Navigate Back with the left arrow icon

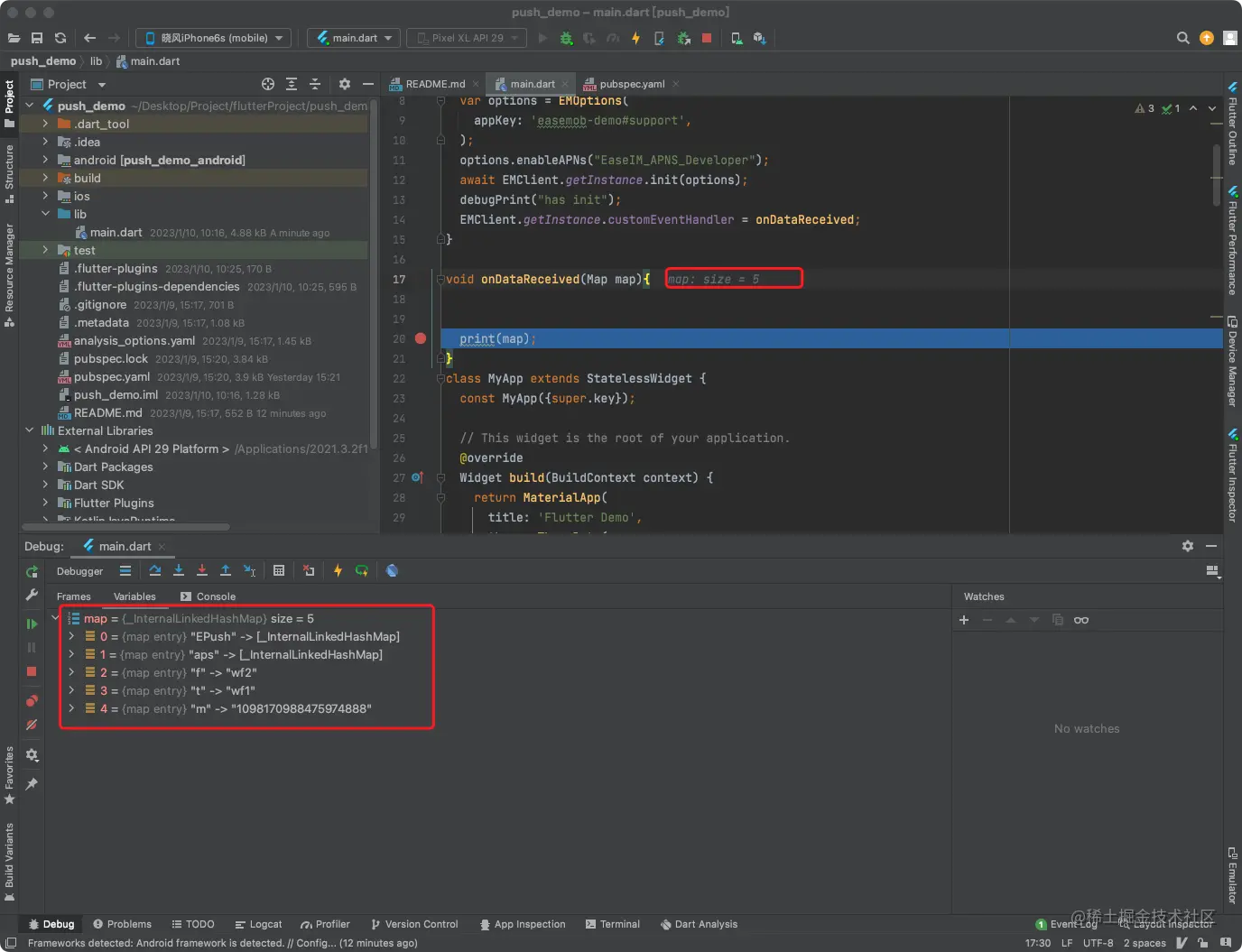[89, 38]
